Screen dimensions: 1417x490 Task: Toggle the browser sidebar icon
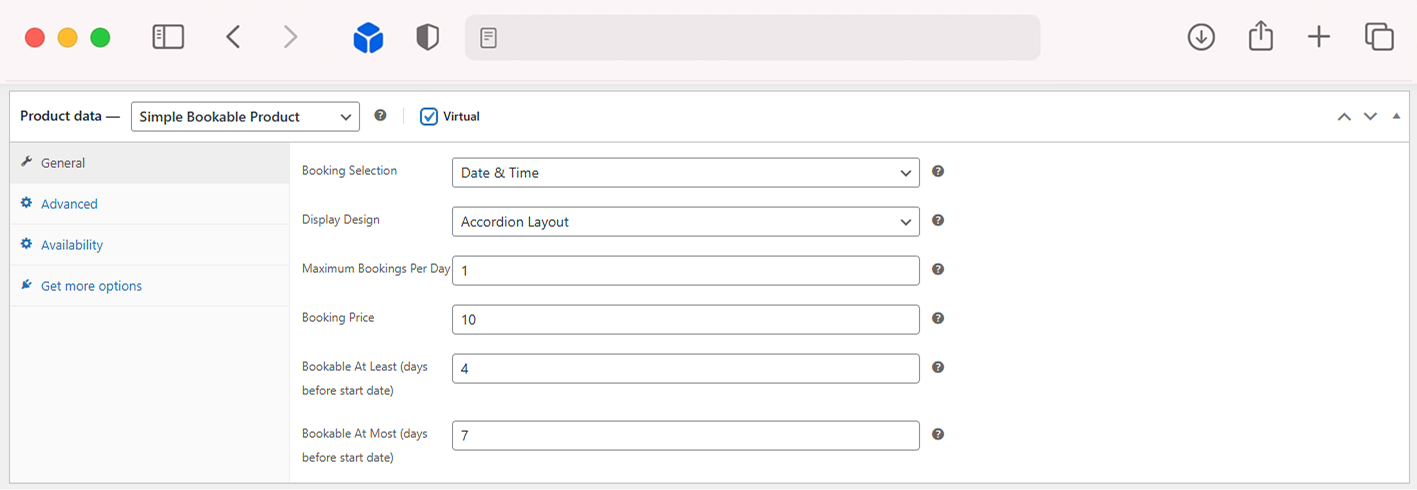pos(168,38)
